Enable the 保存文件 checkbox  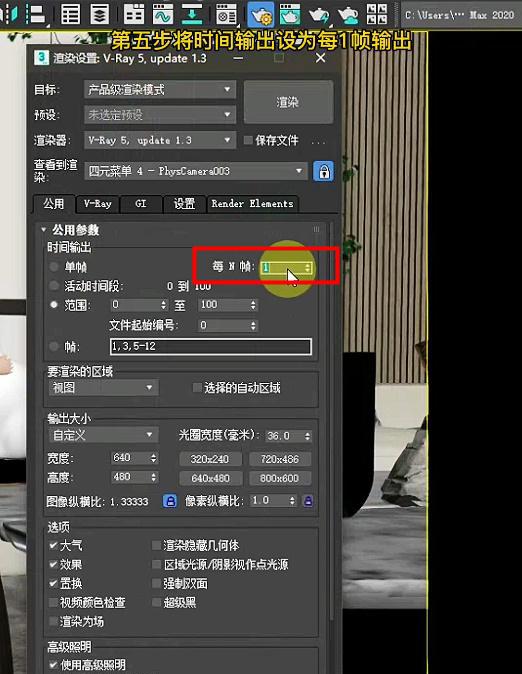[x=248, y=140]
